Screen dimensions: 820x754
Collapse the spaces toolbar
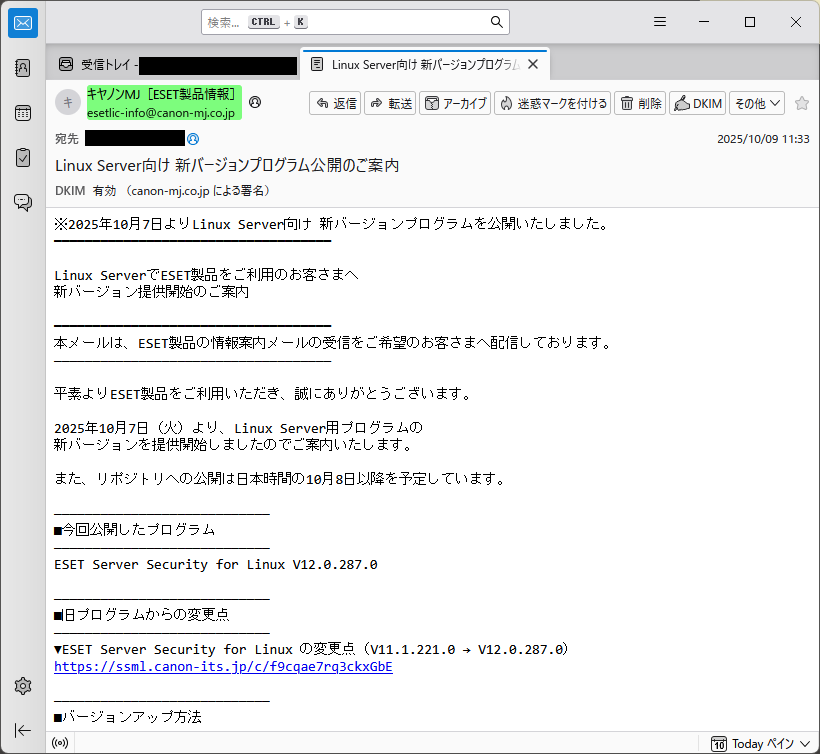(x=22, y=730)
